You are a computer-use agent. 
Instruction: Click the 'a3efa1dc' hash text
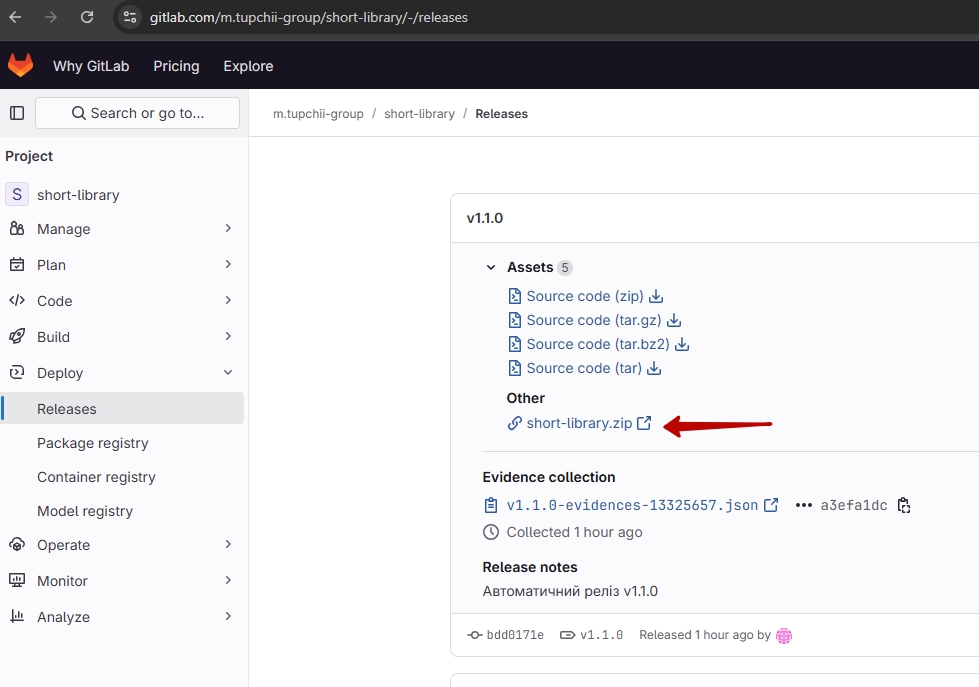click(x=854, y=505)
